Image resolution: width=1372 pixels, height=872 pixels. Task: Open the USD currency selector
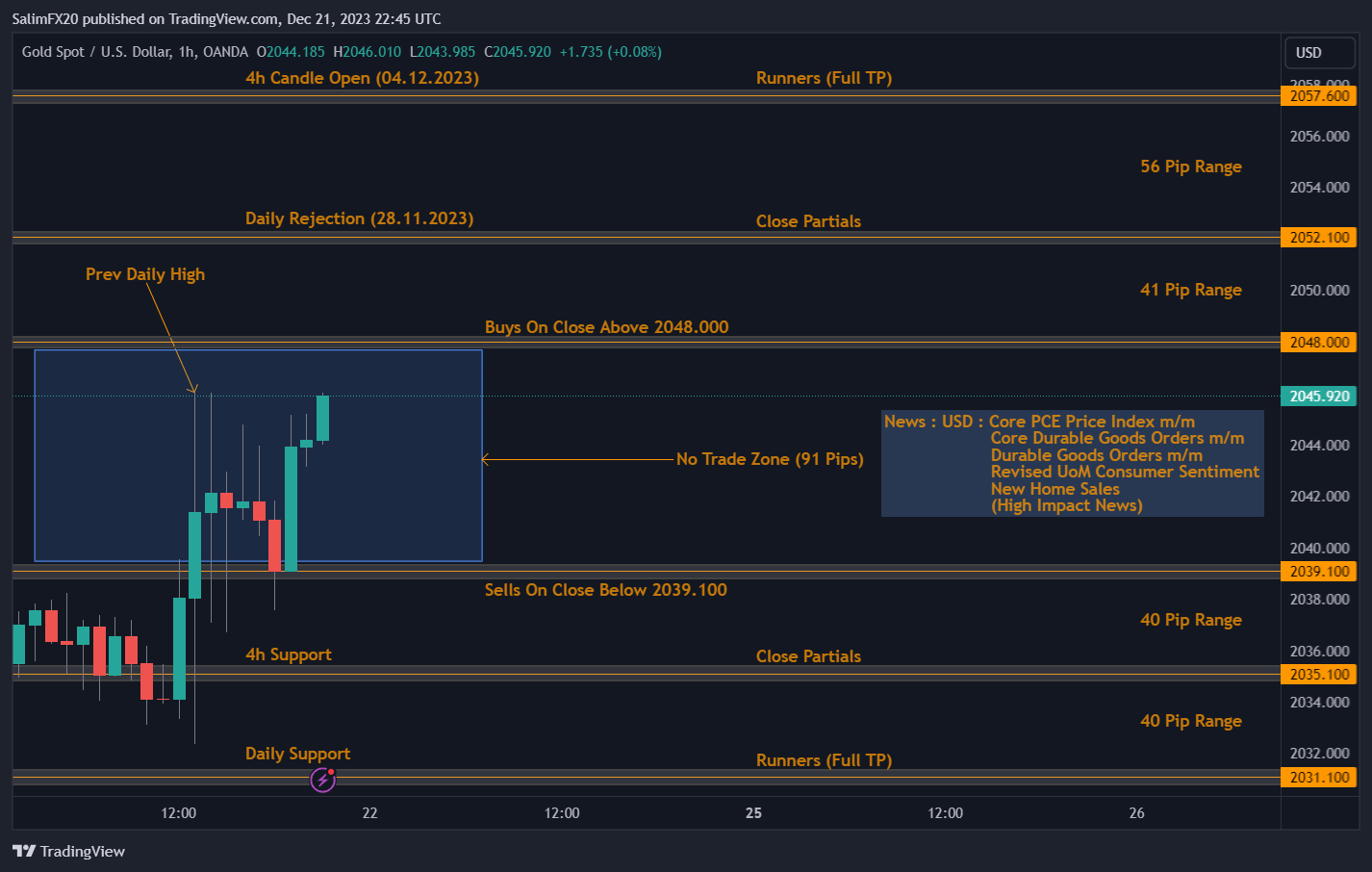click(1319, 53)
